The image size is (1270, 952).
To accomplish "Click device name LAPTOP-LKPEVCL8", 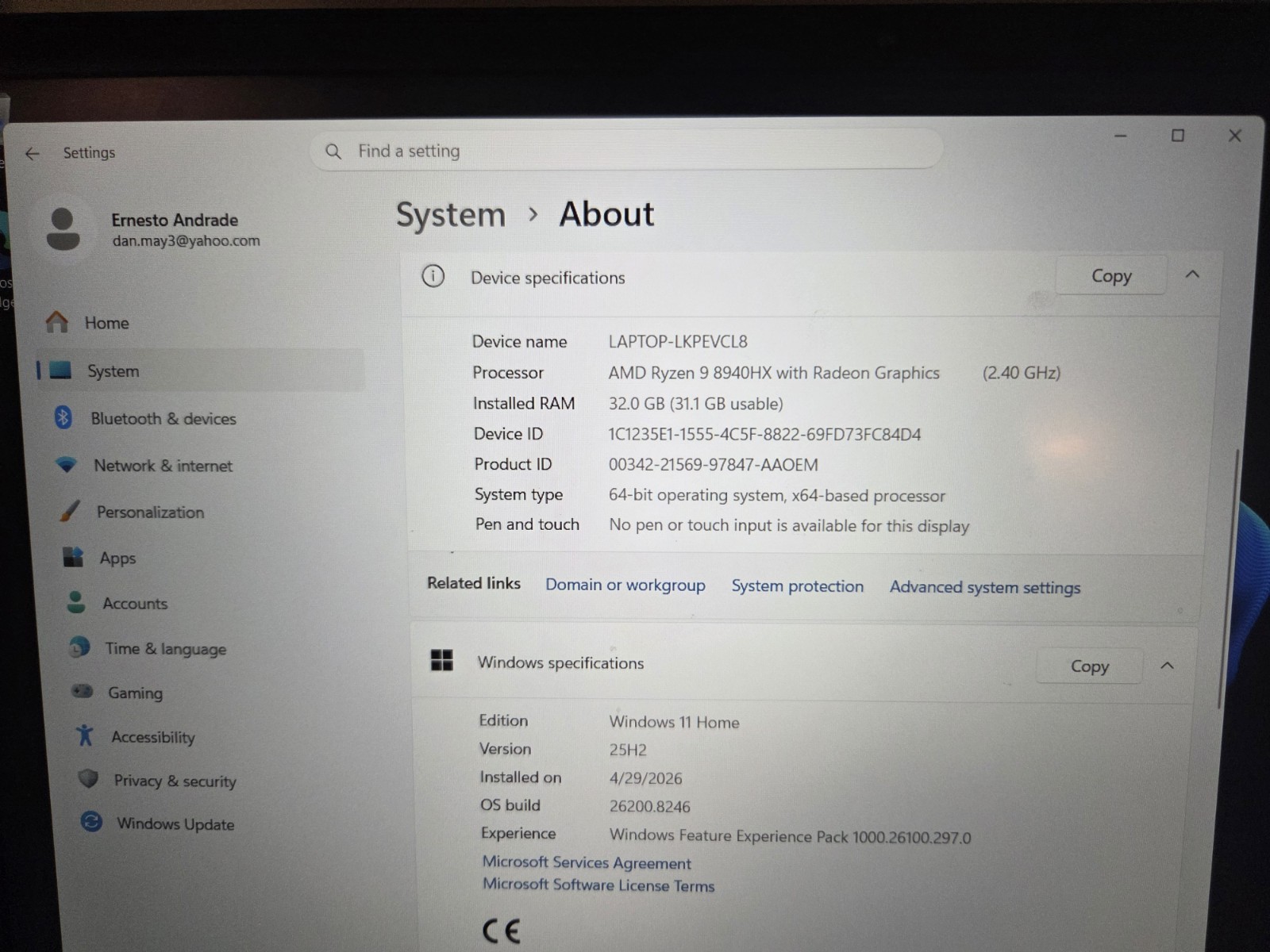I will click(x=678, y=341).
